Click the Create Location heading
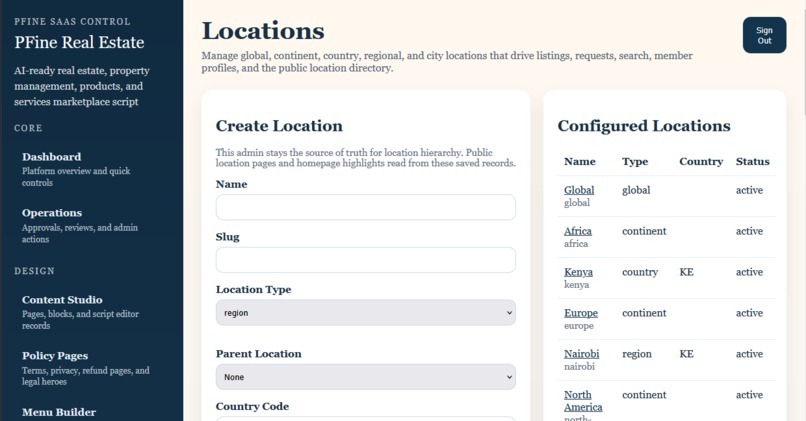 [279, 126]
